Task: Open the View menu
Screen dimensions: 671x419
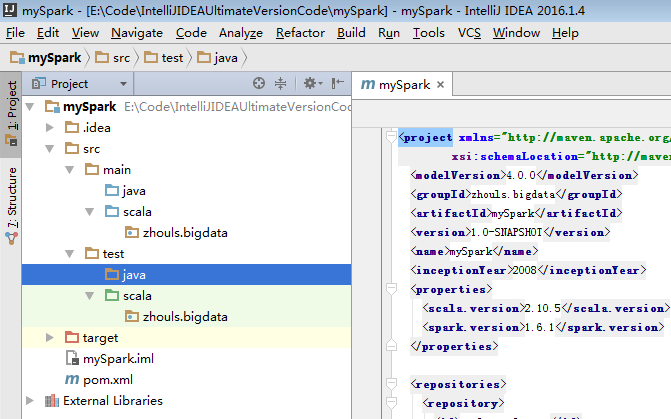Action: [85, 33]
